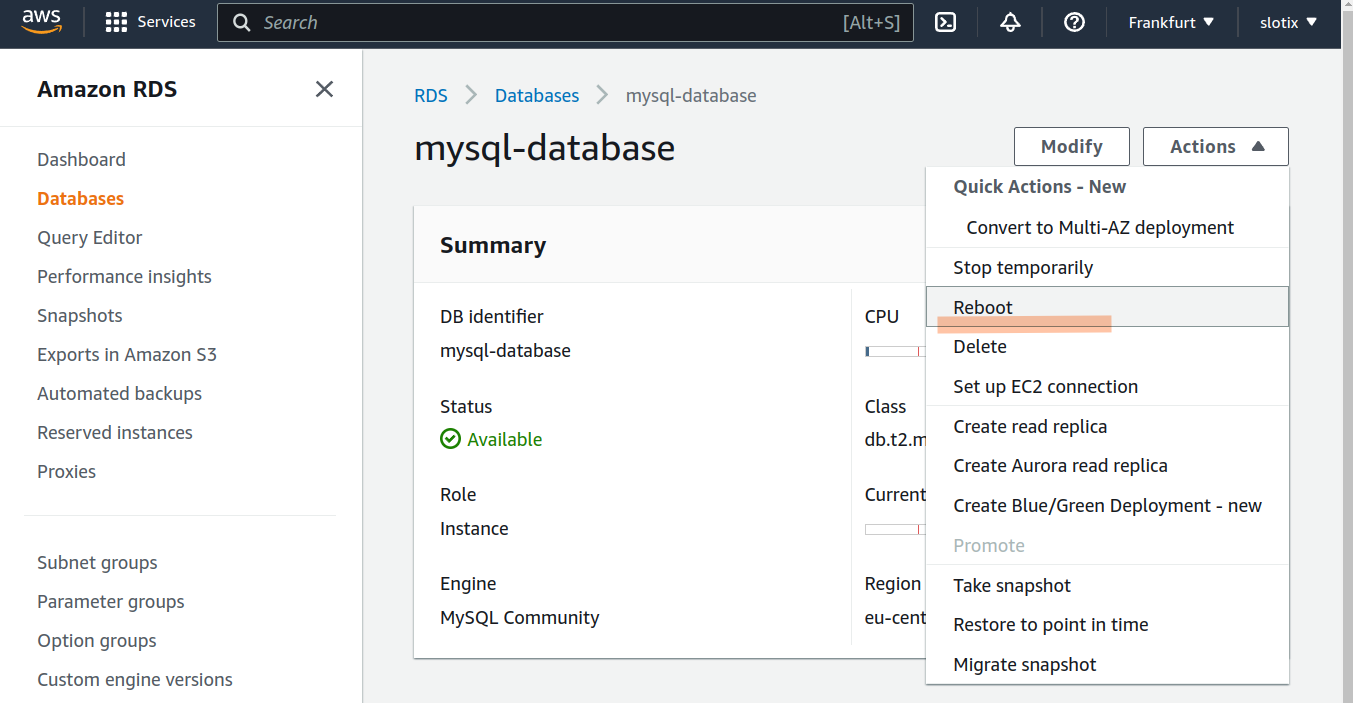This screenshot has height=703, width=1353.
Task: Open Option groups page
Action: coord(97,641)
